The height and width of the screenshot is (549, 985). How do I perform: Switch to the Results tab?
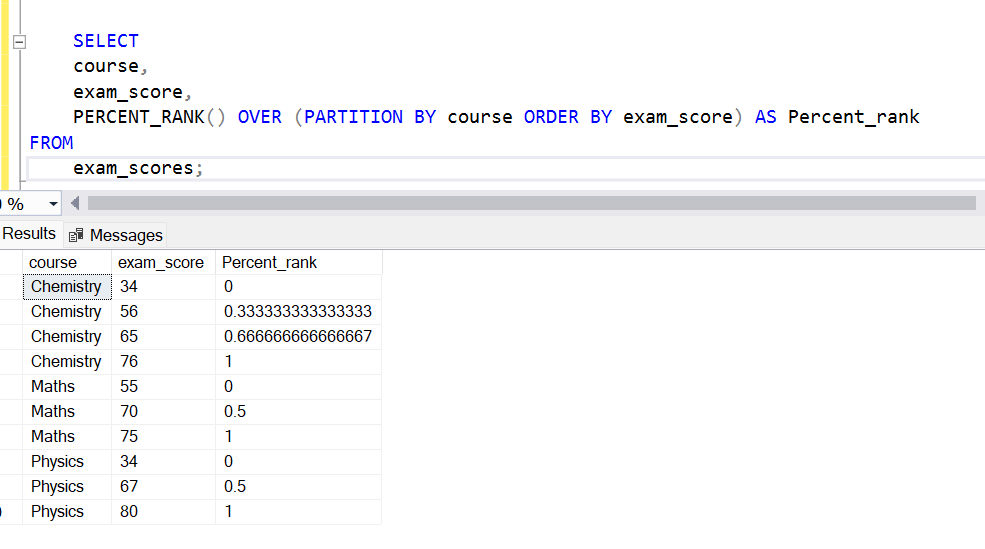(x=29, y=234)
